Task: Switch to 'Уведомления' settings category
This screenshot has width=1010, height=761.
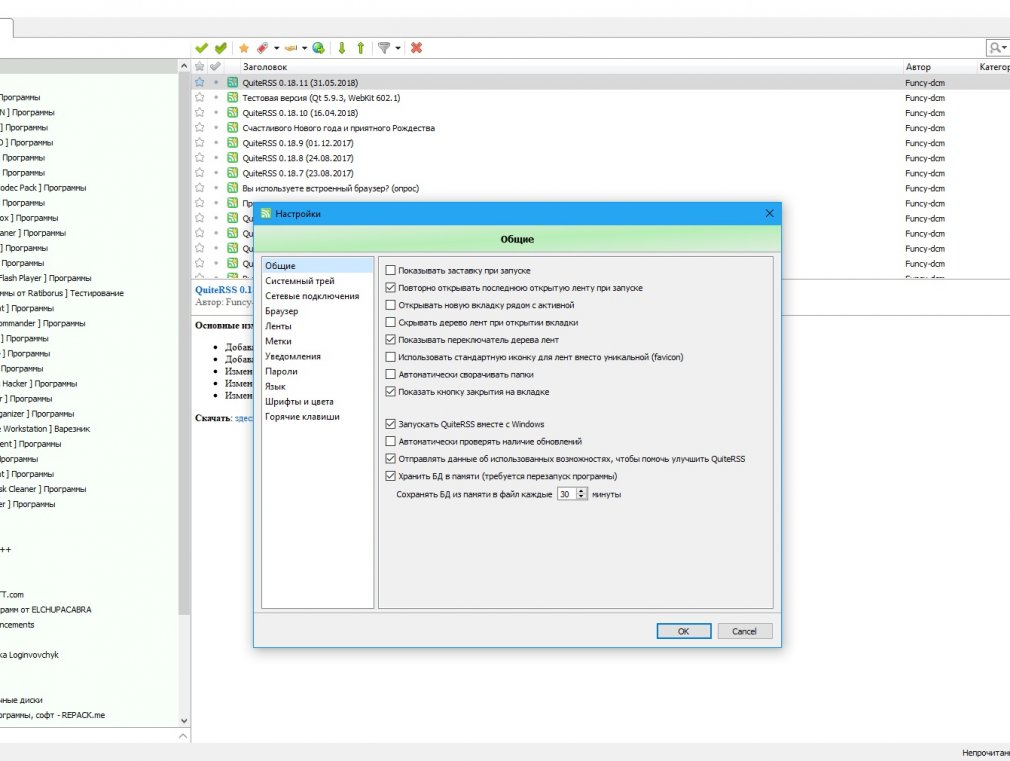Action: point(293,356)
